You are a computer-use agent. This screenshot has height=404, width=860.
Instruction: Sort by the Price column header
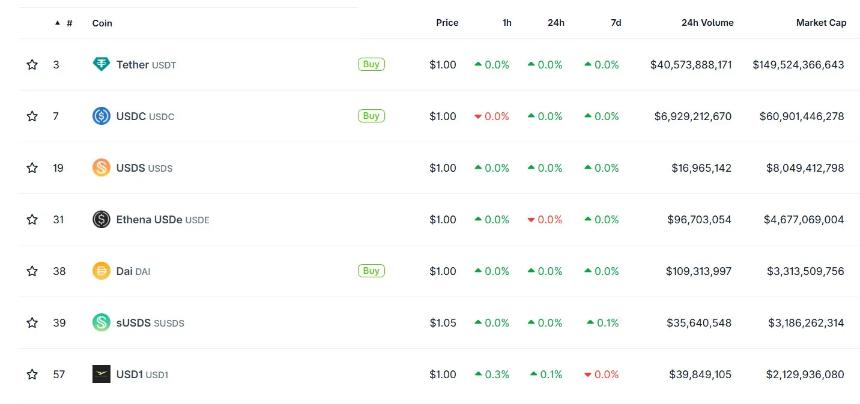tap(447, 23)
